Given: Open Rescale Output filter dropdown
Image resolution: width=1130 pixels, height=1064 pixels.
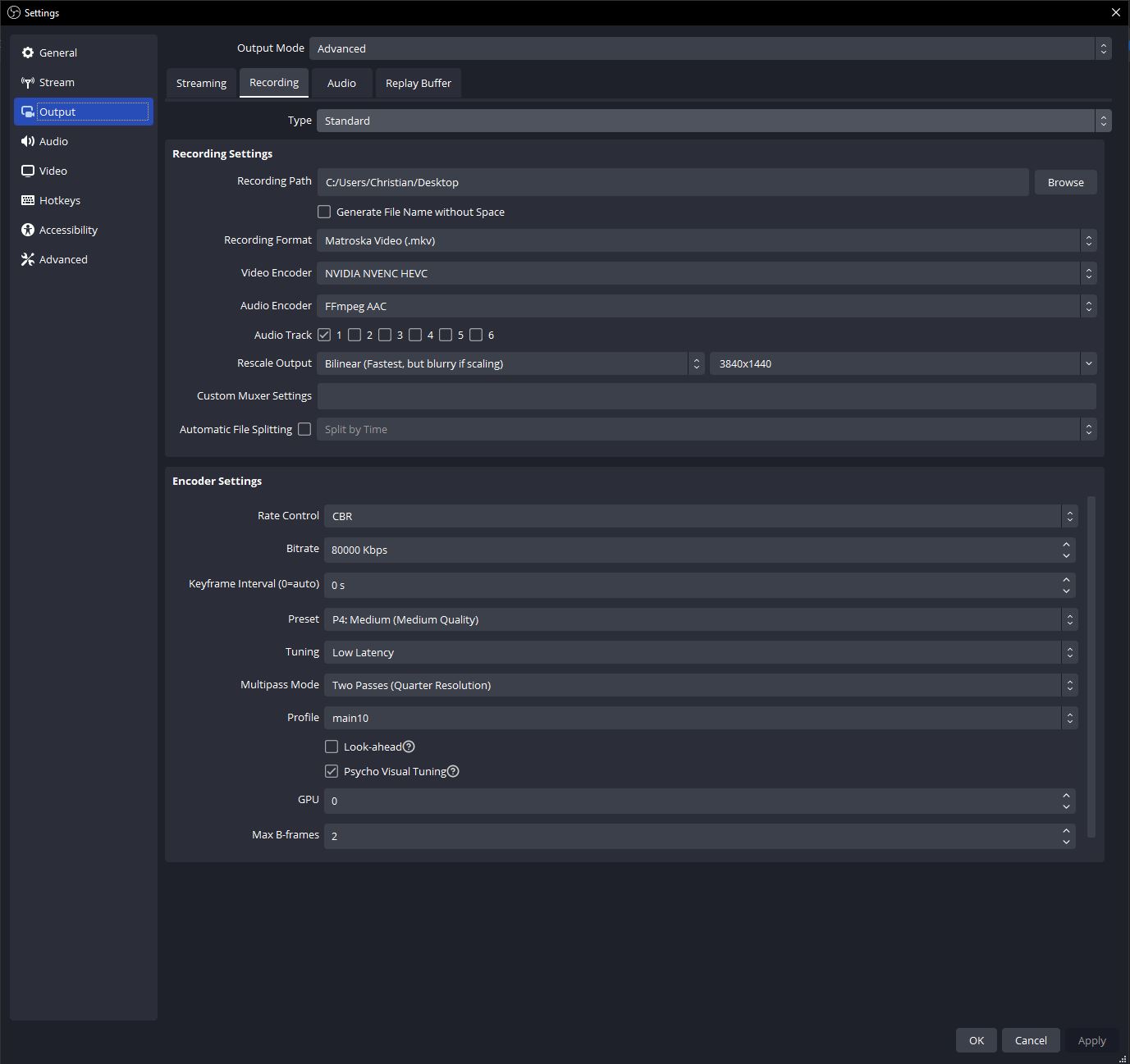Looking at the screenshot, I should (510, 363).
